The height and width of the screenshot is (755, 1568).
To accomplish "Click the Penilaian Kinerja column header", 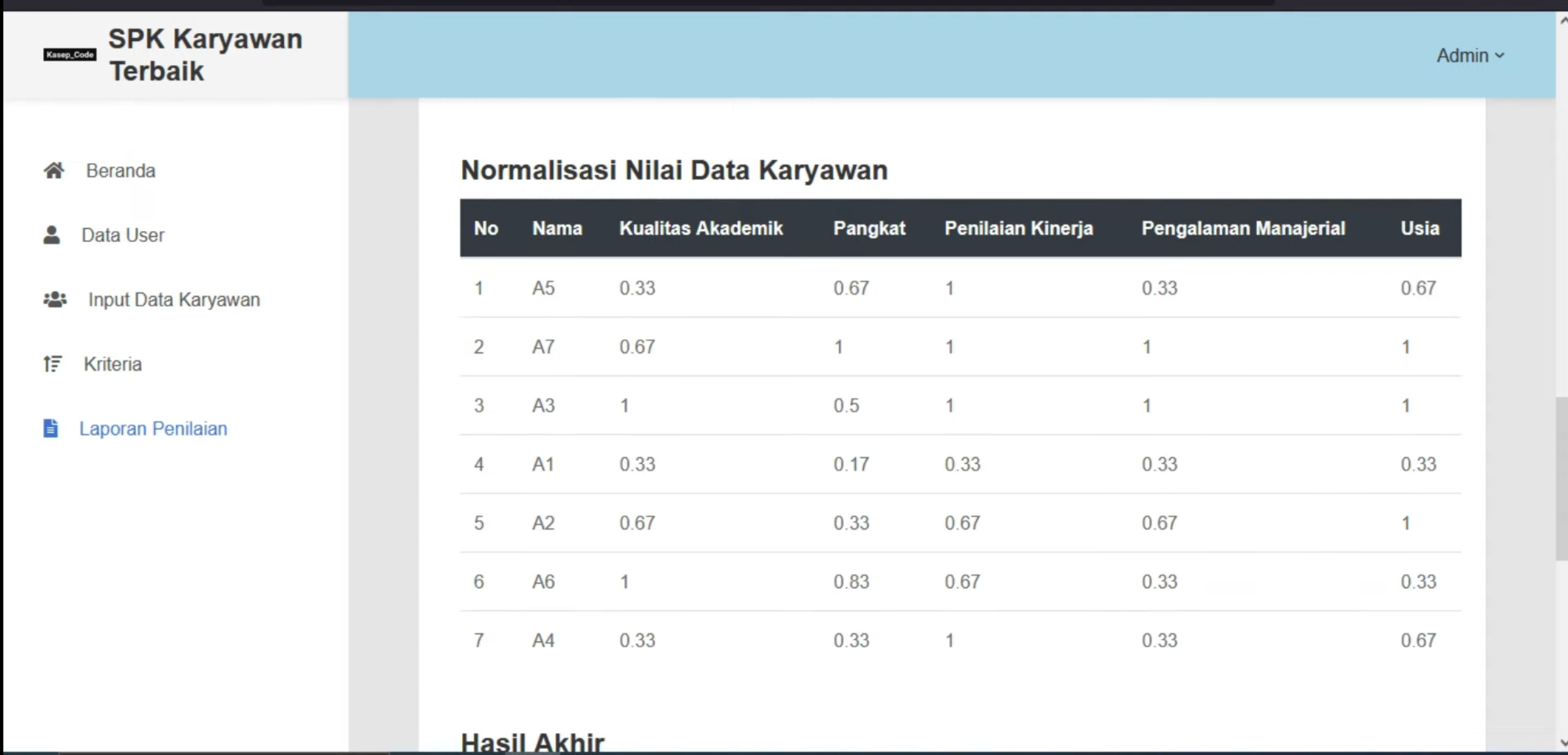I will pyautogui.click(x=1019, y=228).
